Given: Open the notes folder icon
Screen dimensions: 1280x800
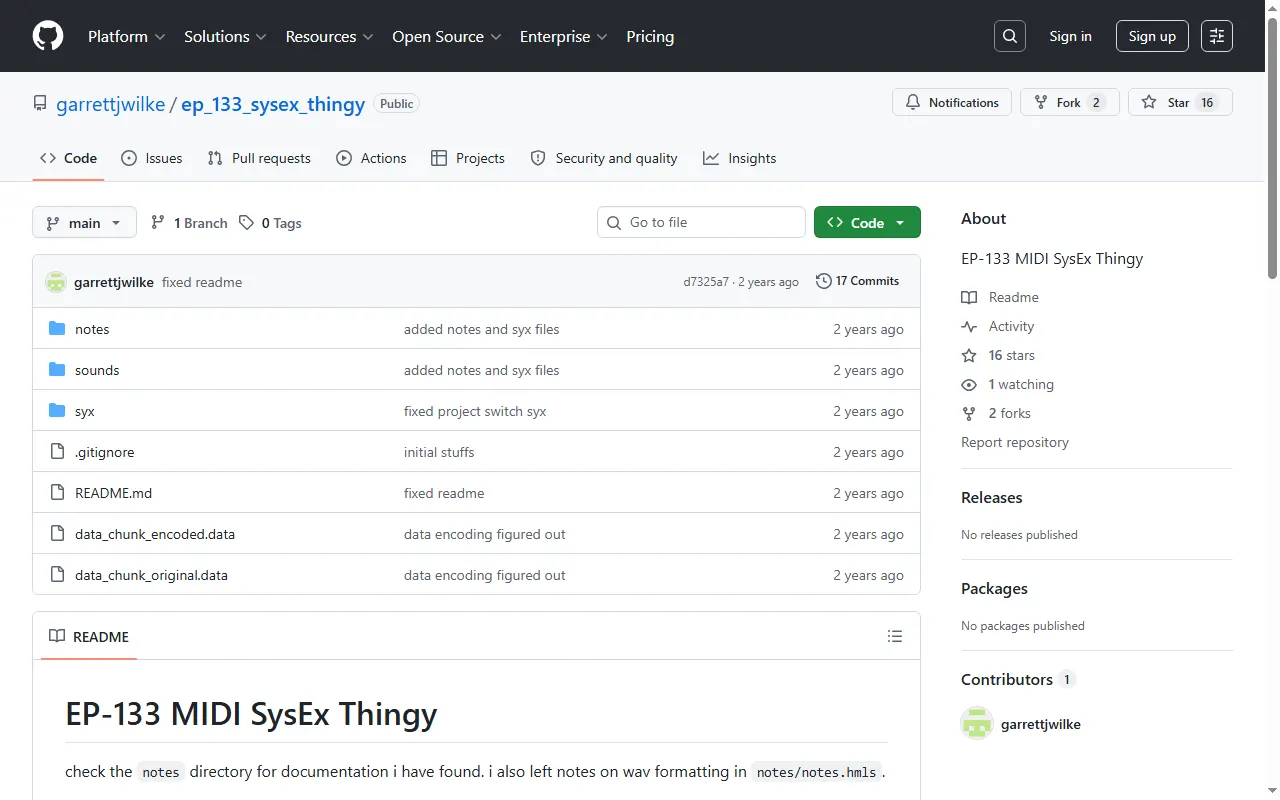Looking at the screenshot, I should click(57, 329).
